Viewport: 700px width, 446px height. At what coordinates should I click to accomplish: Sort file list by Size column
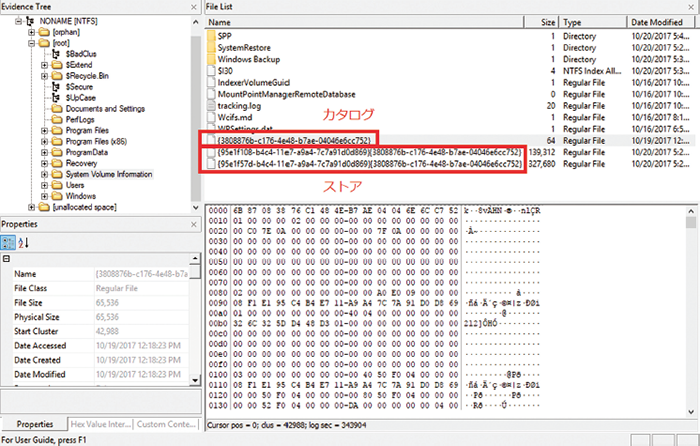pos(547,21)
